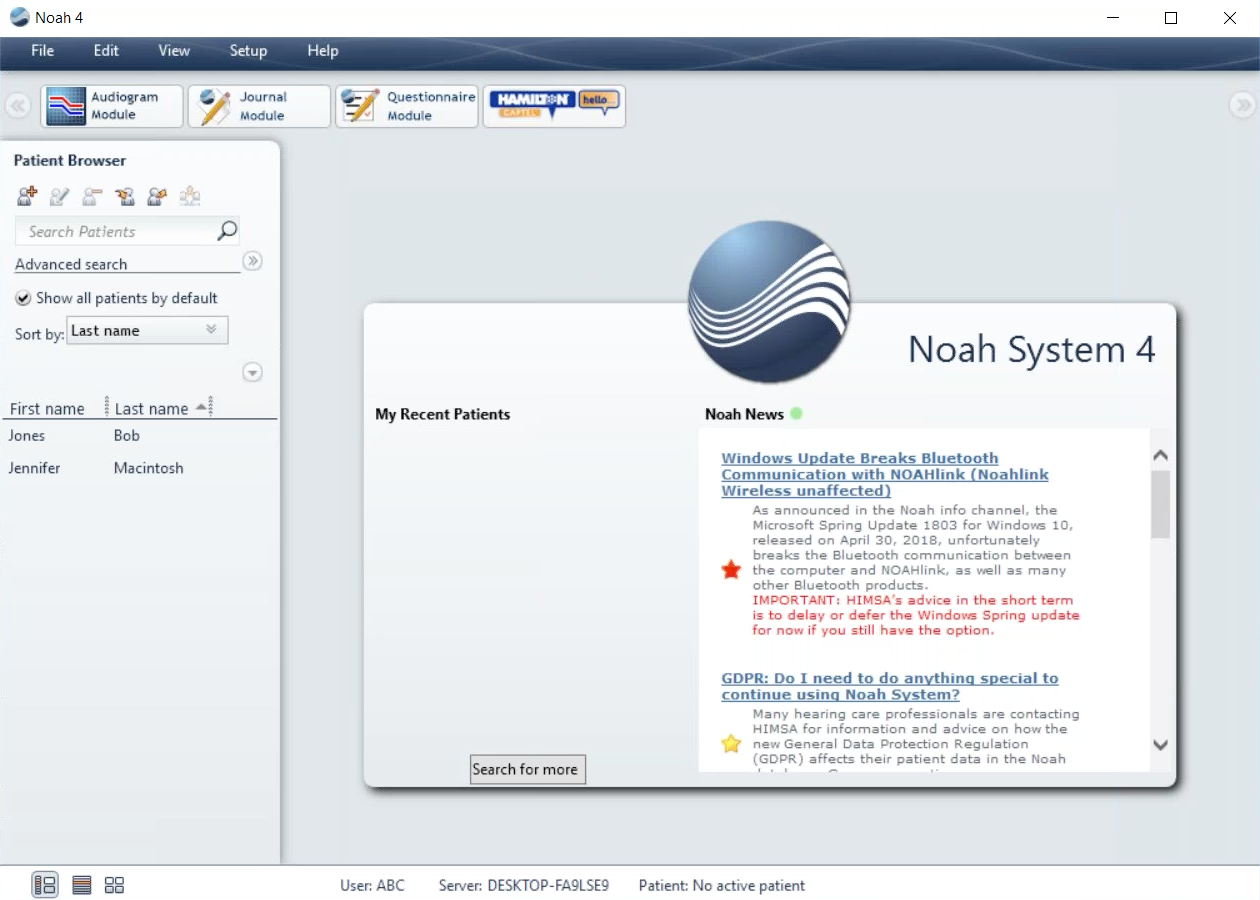Viewport: 1260px width, 900px height.
Task: Expand the patient browser options arrow
Action: (x=252, y=372)
